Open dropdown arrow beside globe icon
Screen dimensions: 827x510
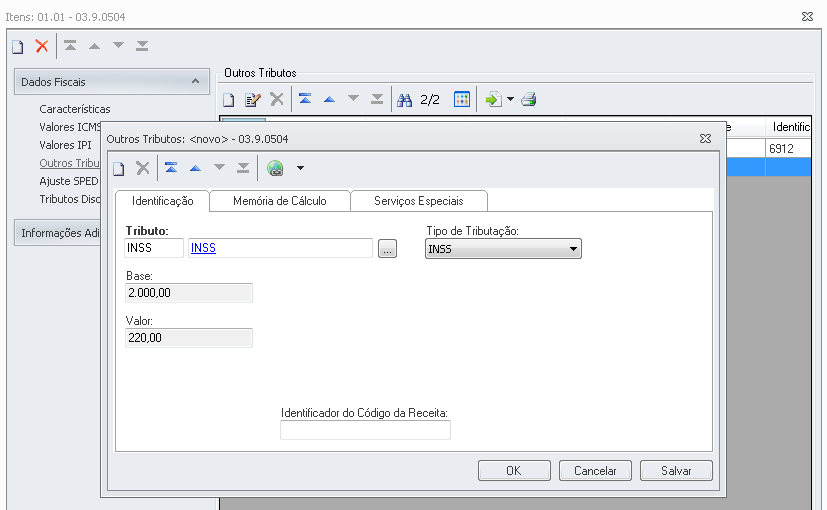tap(300, 168)
